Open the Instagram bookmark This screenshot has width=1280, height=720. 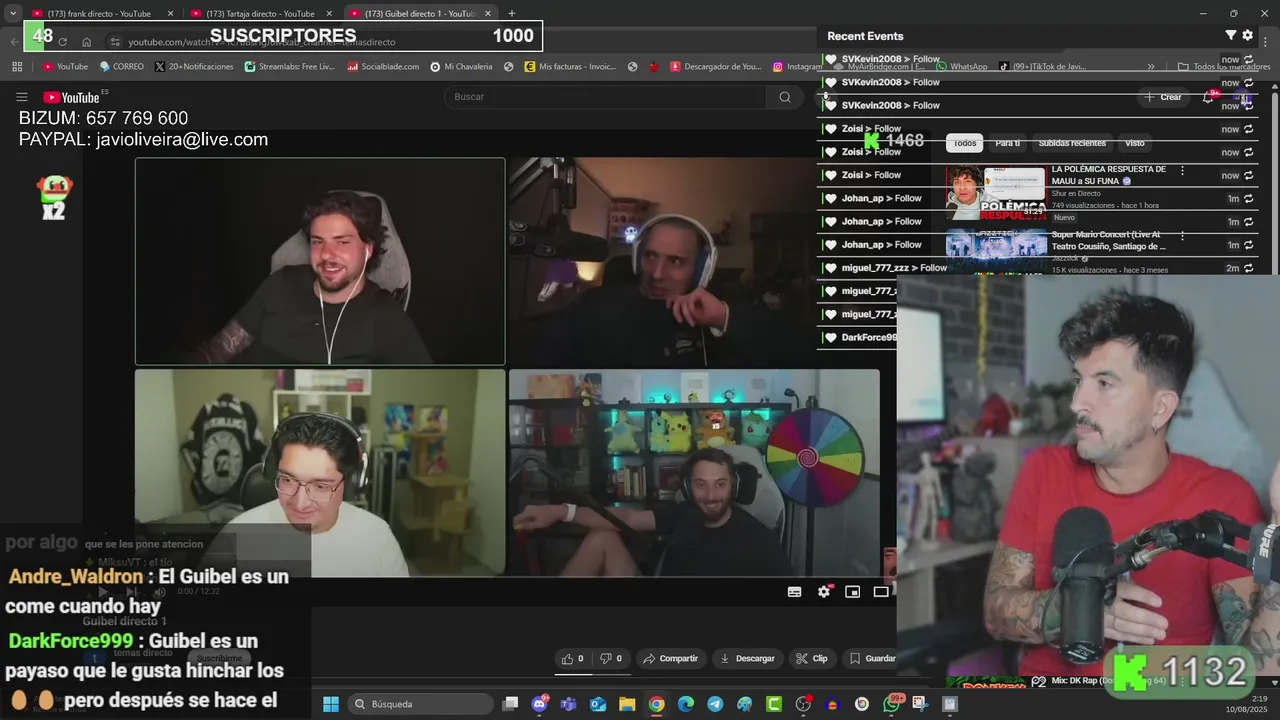[x=798, y=67]
